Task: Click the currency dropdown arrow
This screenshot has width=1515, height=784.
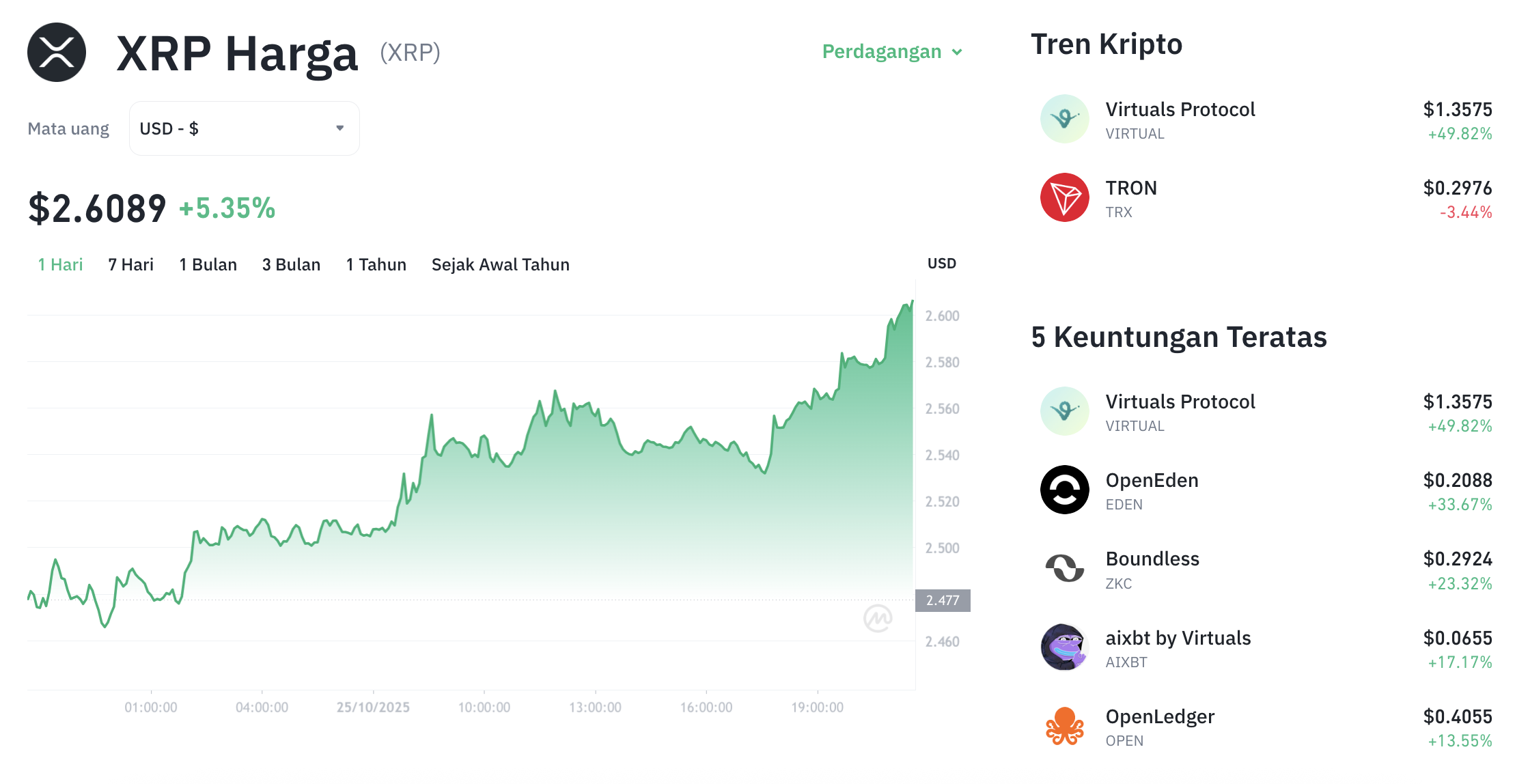Action: [339, 128]
